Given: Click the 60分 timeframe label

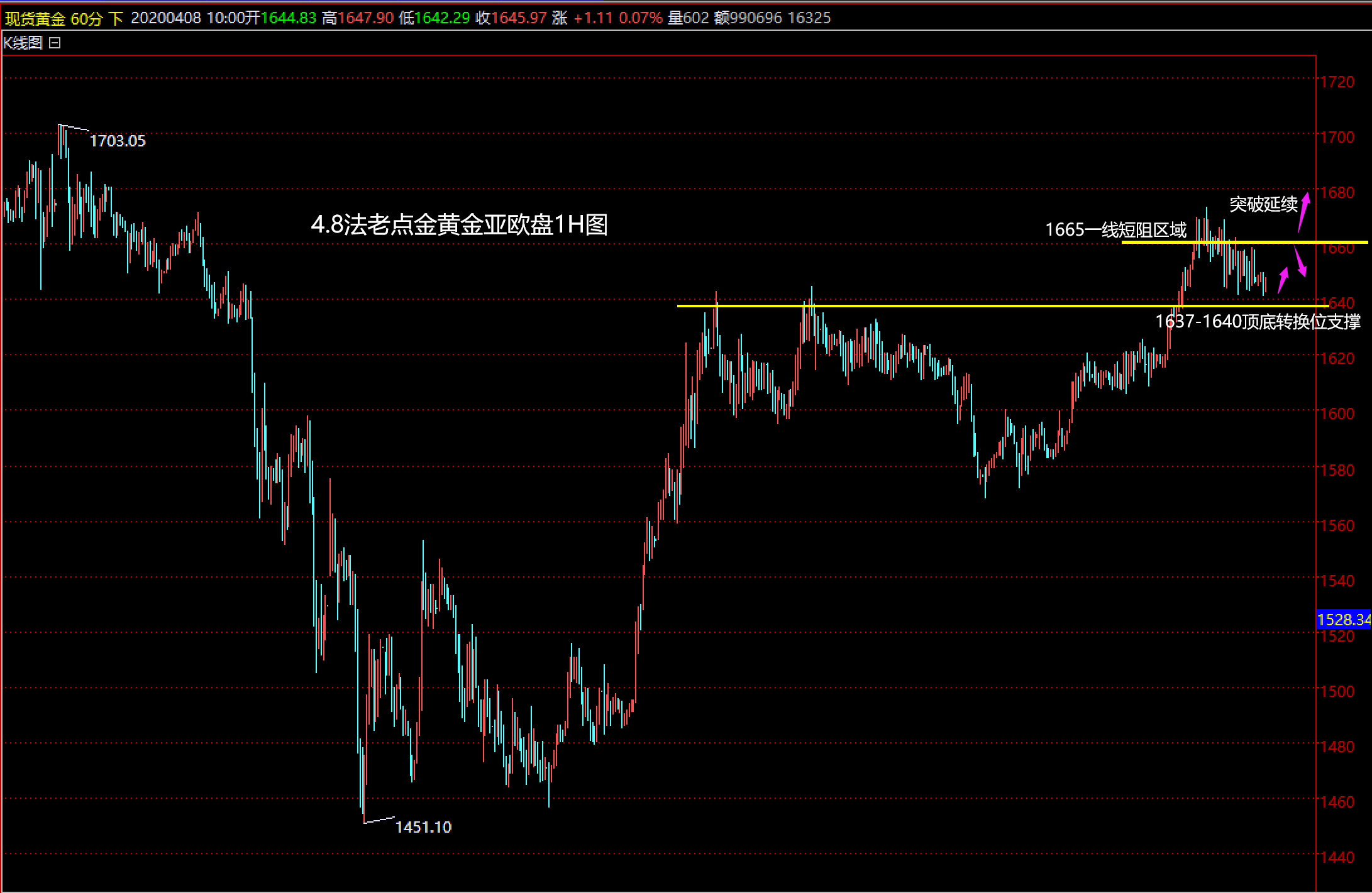Looking at the screenshot, I should pyautogui.click(x=86, y=18).
